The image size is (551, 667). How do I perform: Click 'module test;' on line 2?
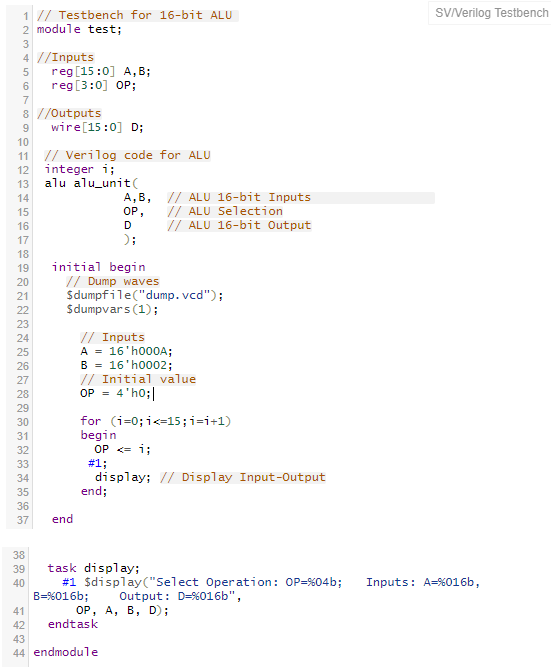(79, 29)
